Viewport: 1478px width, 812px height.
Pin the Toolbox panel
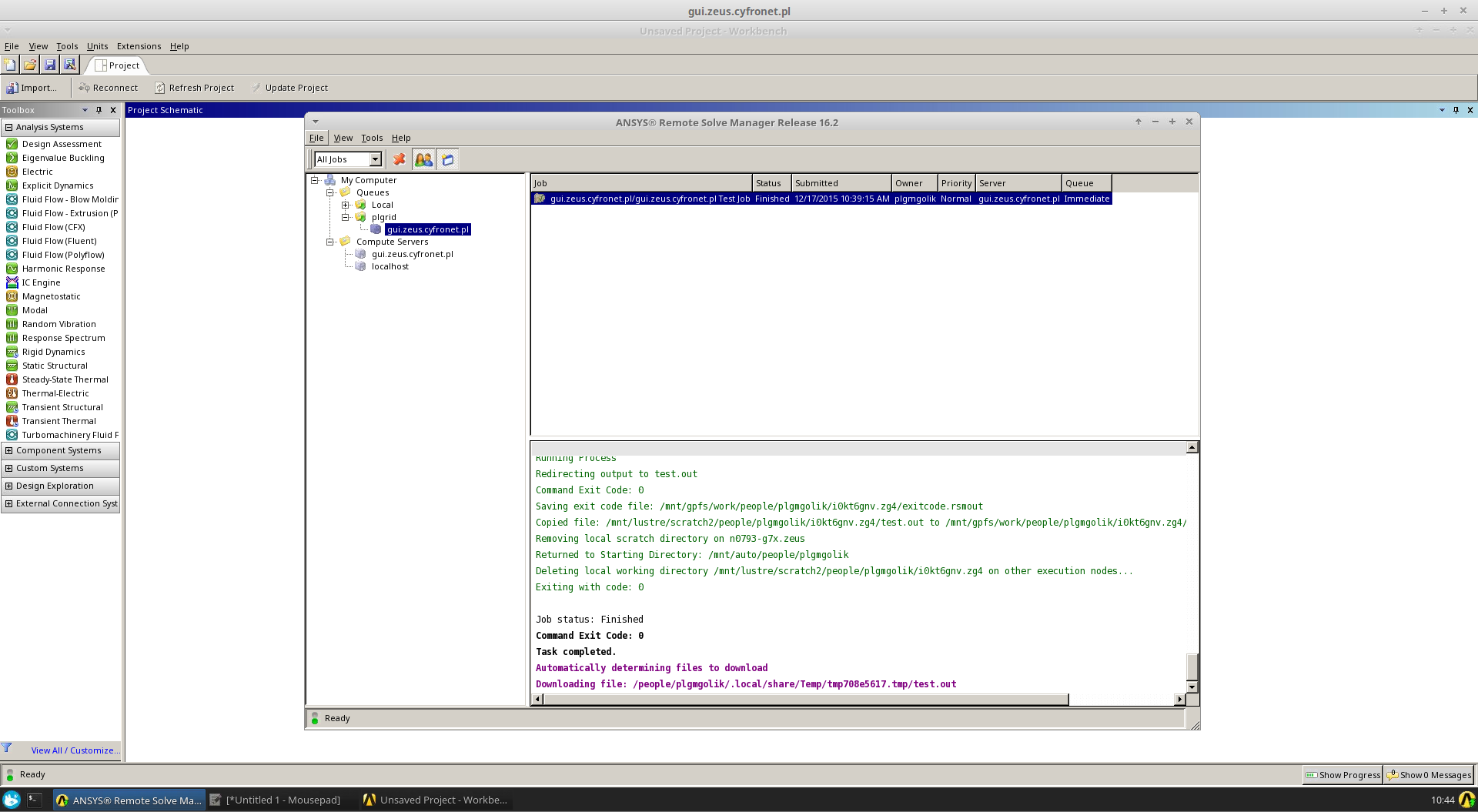coord(99,110)
